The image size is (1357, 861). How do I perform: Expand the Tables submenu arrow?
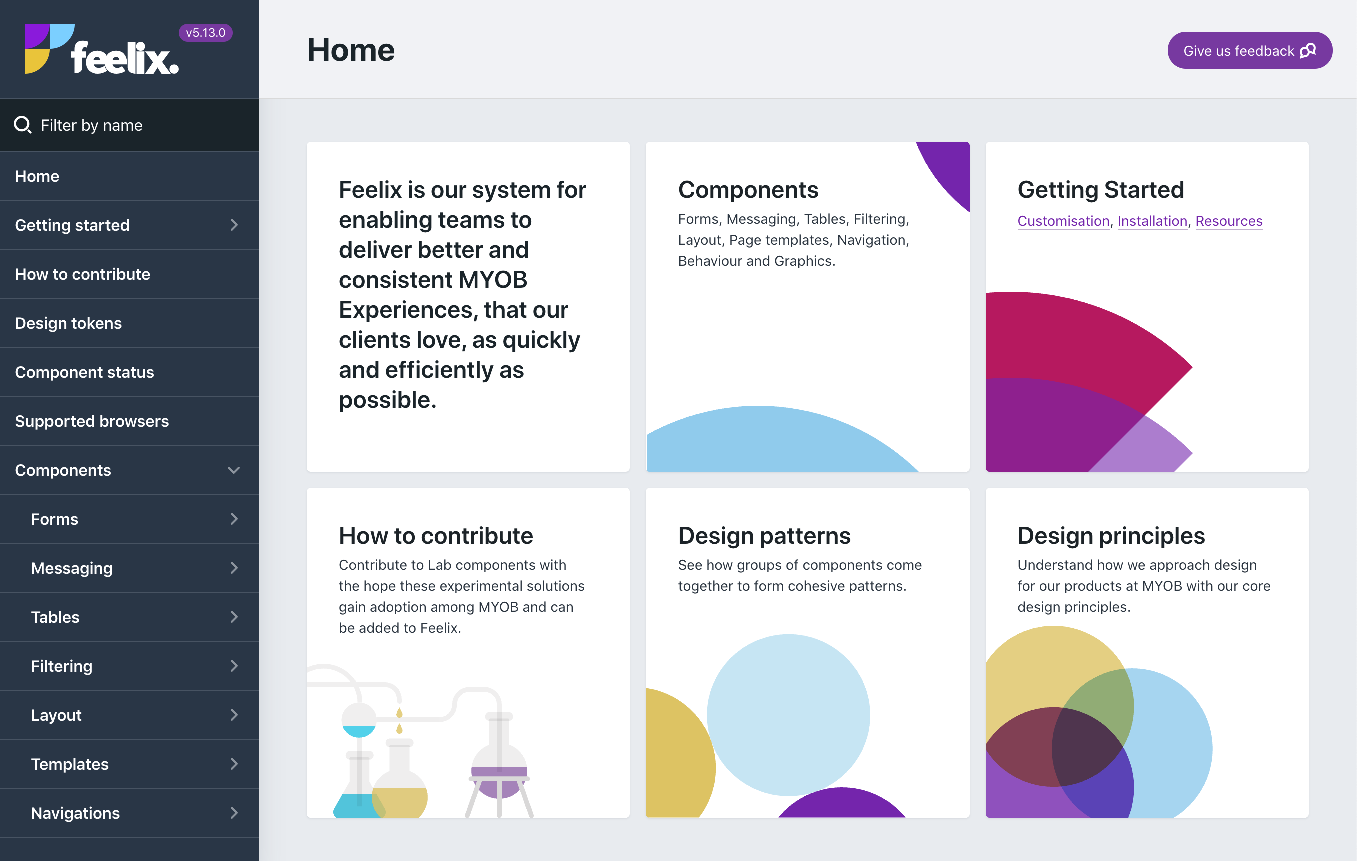point(234,617)
